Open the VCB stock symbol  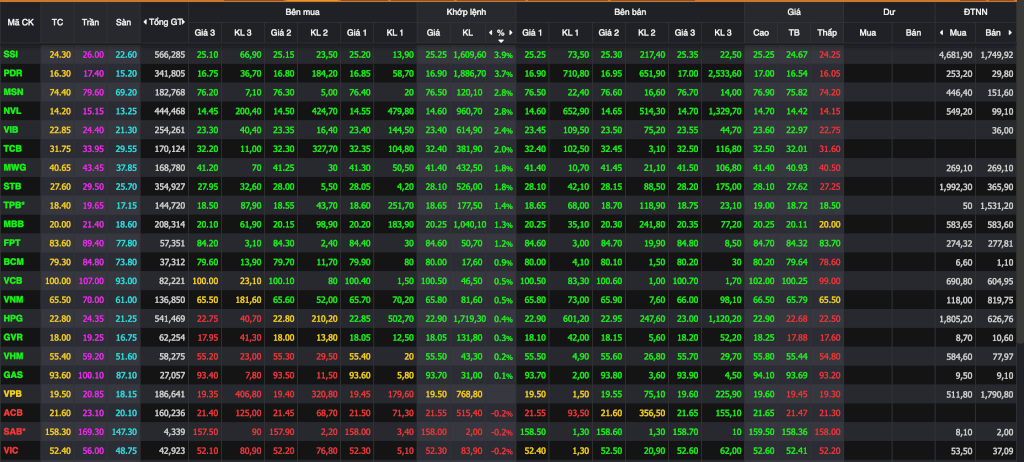pyautogui.click(x=12, y=281)
